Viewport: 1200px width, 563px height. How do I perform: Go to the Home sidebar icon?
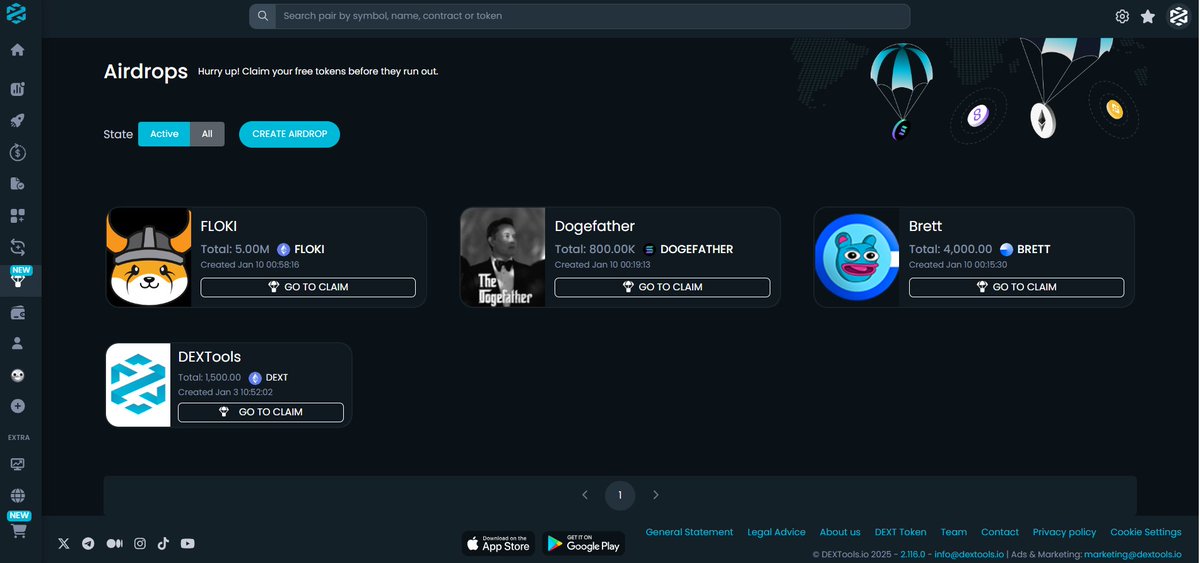click(x=17, y=50)
